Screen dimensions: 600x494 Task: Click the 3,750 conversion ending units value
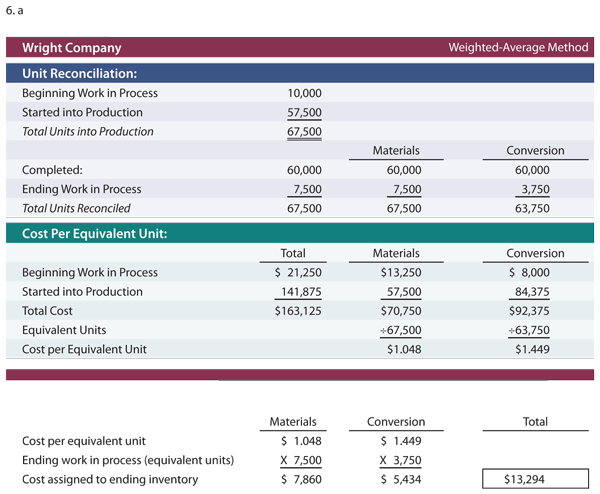pos(535,189)
